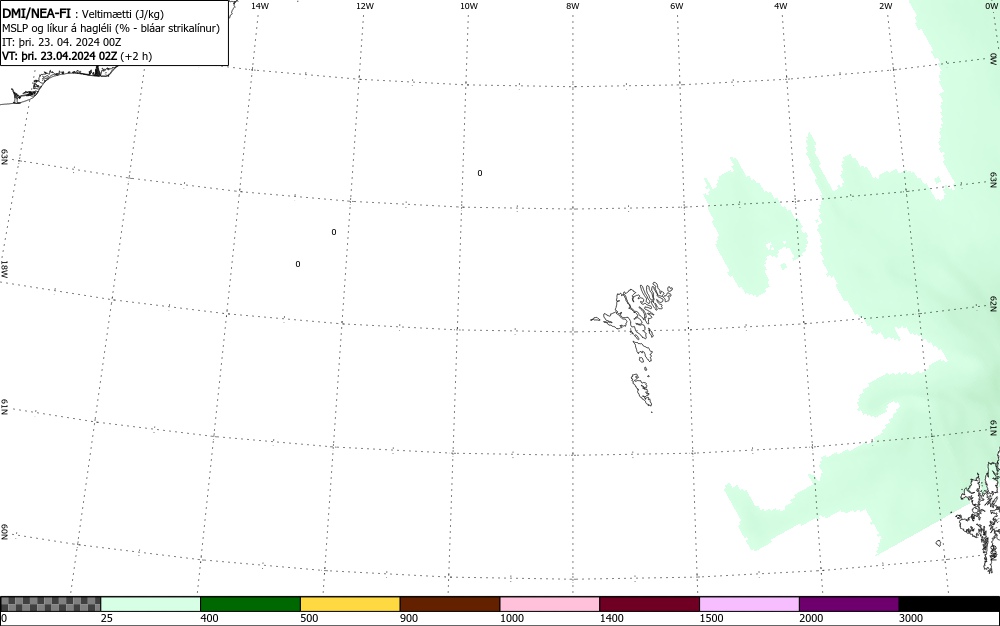Click the 'Veltimætti (J/kg)' label
Screen dimensions: 1000x626
(123, 14)
